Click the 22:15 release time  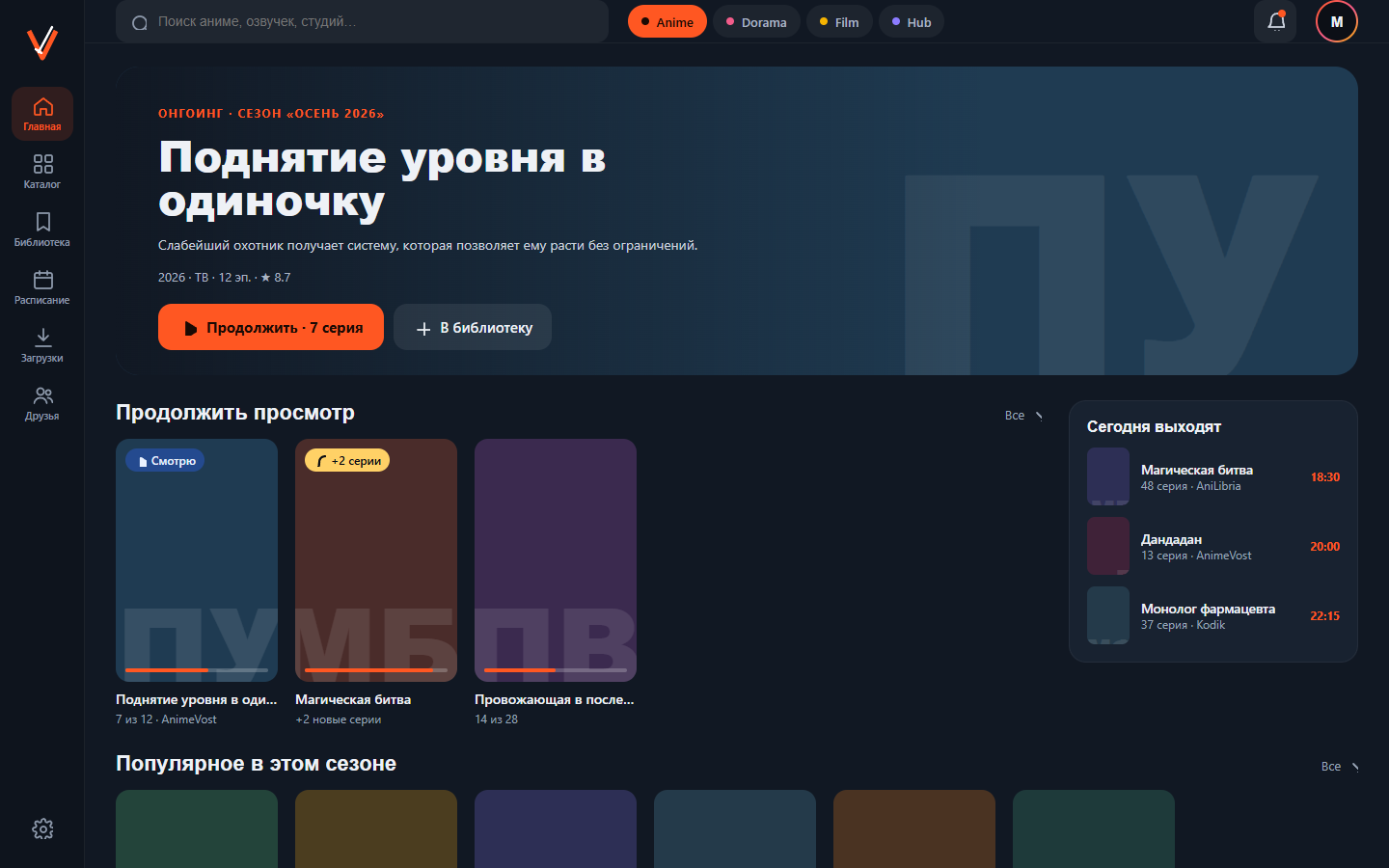point(1324,615)
